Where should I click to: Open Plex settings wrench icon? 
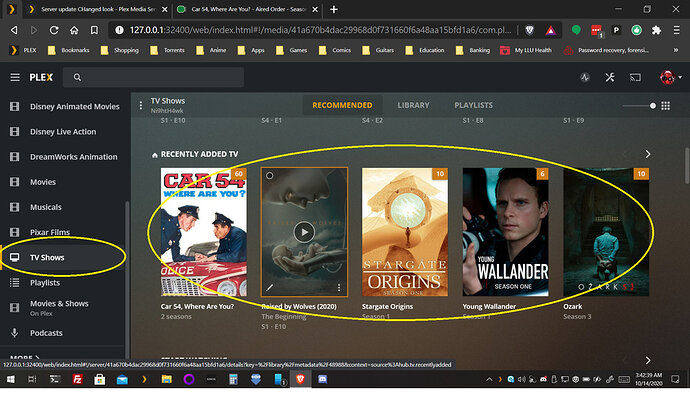pos(609,77)
